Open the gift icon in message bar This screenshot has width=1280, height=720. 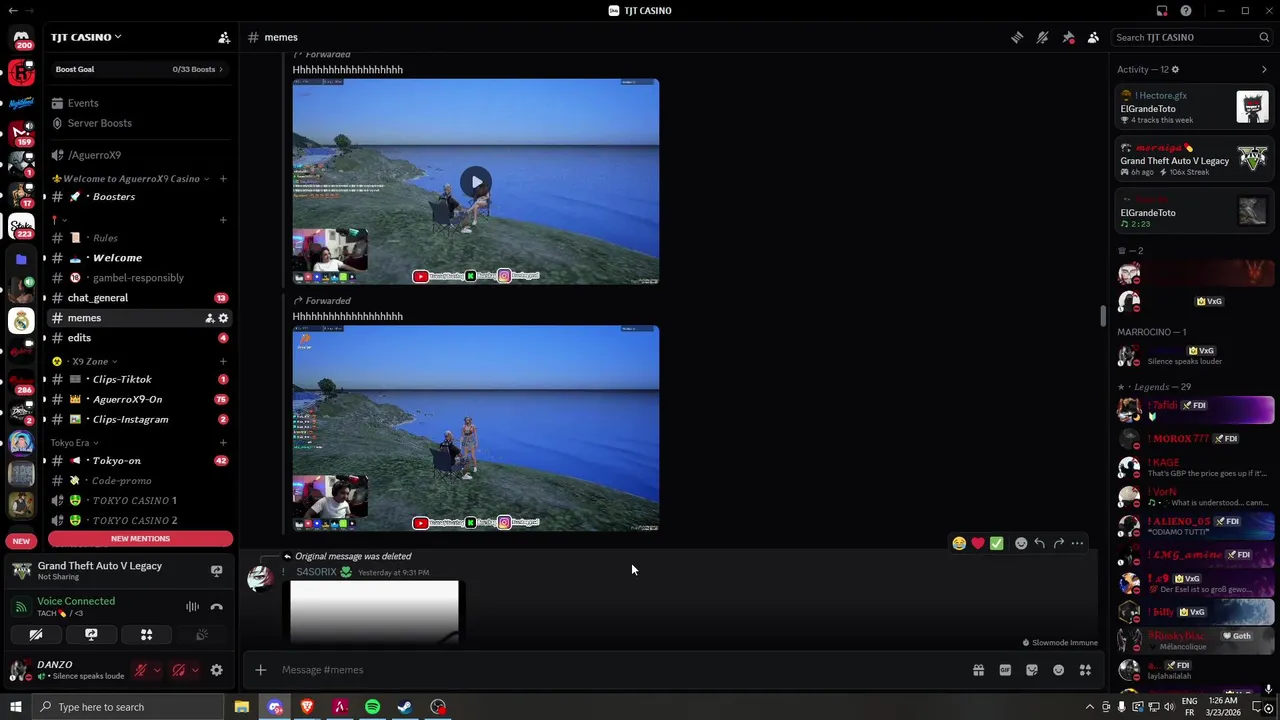pyautogui.click(x=978, y=670)
